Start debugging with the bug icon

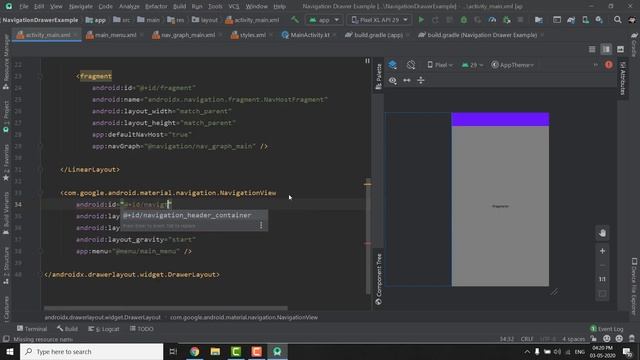(464, 20)
